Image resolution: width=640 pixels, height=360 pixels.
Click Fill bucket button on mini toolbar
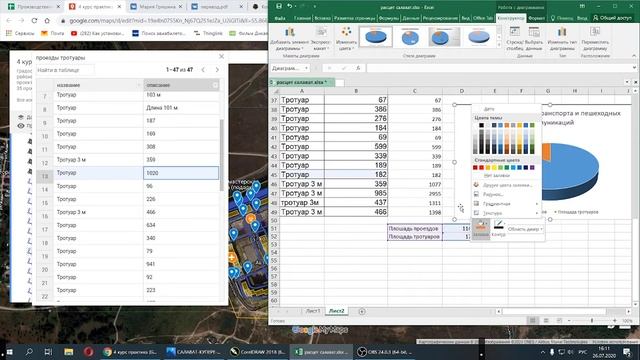[x=481, y=228]
